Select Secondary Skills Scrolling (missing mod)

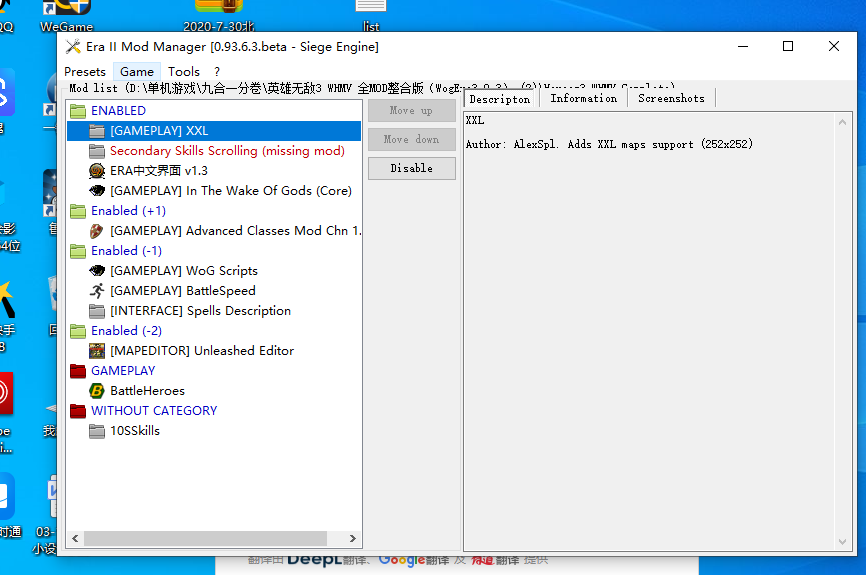[227, 151]
